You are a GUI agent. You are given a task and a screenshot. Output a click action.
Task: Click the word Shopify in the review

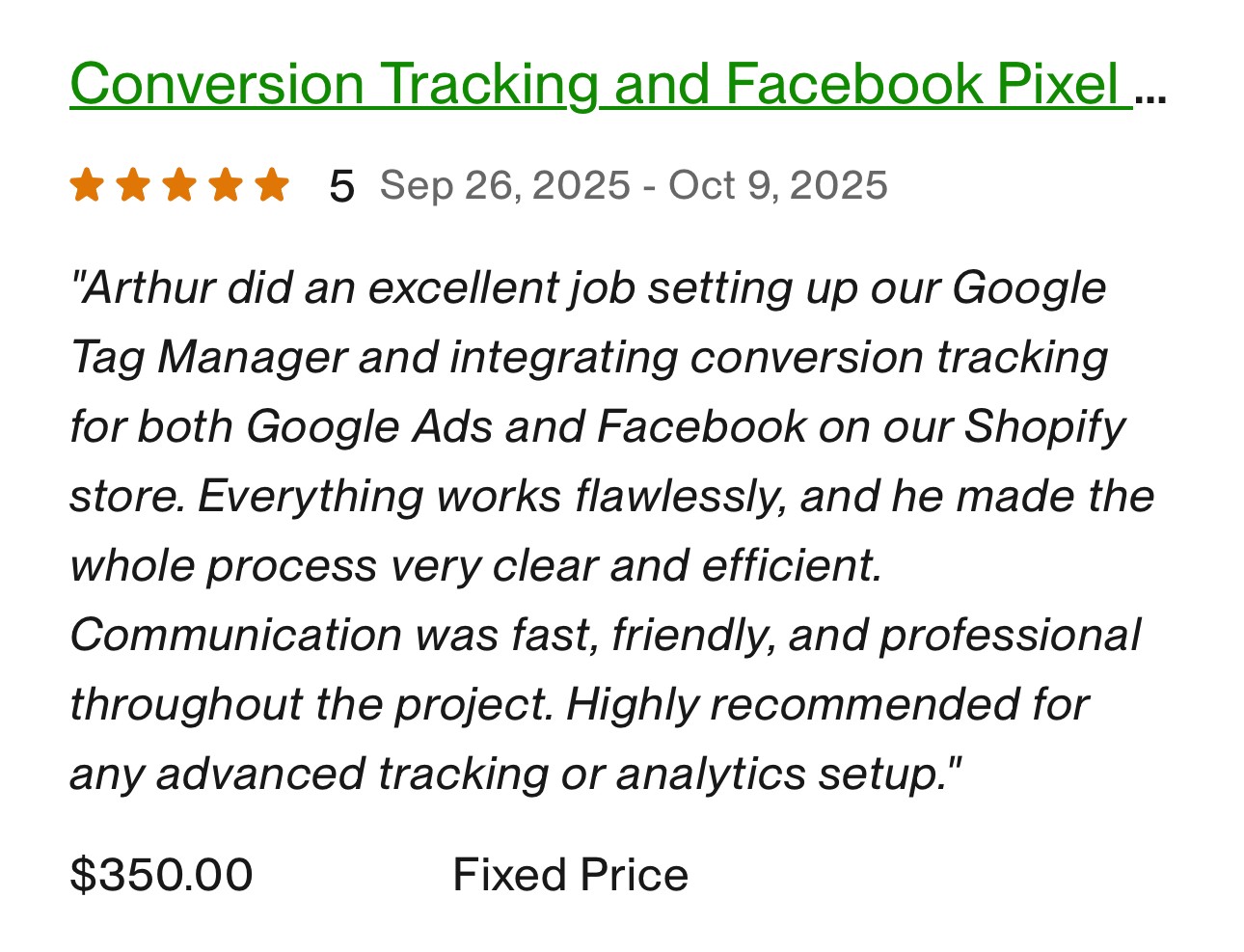coord(1044,427)
